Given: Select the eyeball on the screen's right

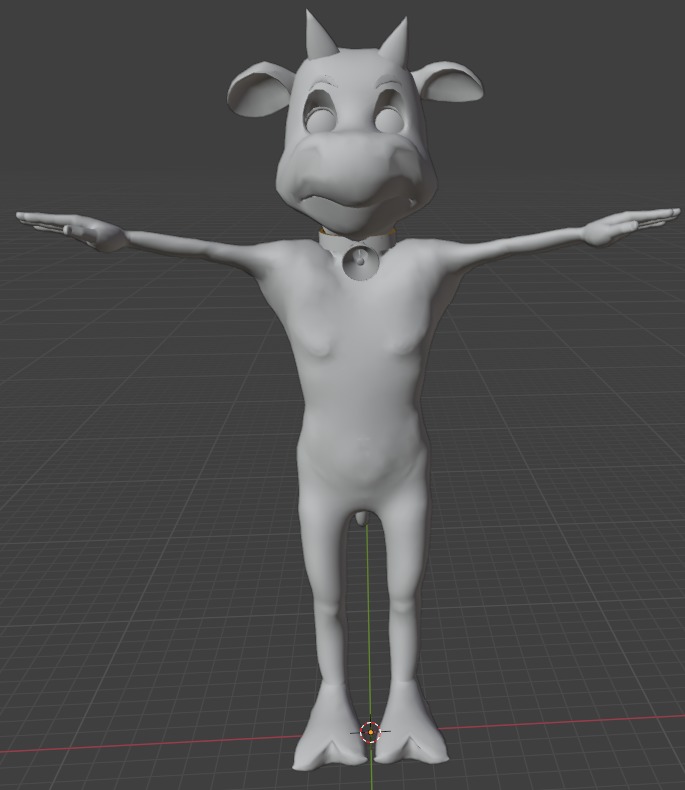Looking at the screenshot, I should click(387, 120).
